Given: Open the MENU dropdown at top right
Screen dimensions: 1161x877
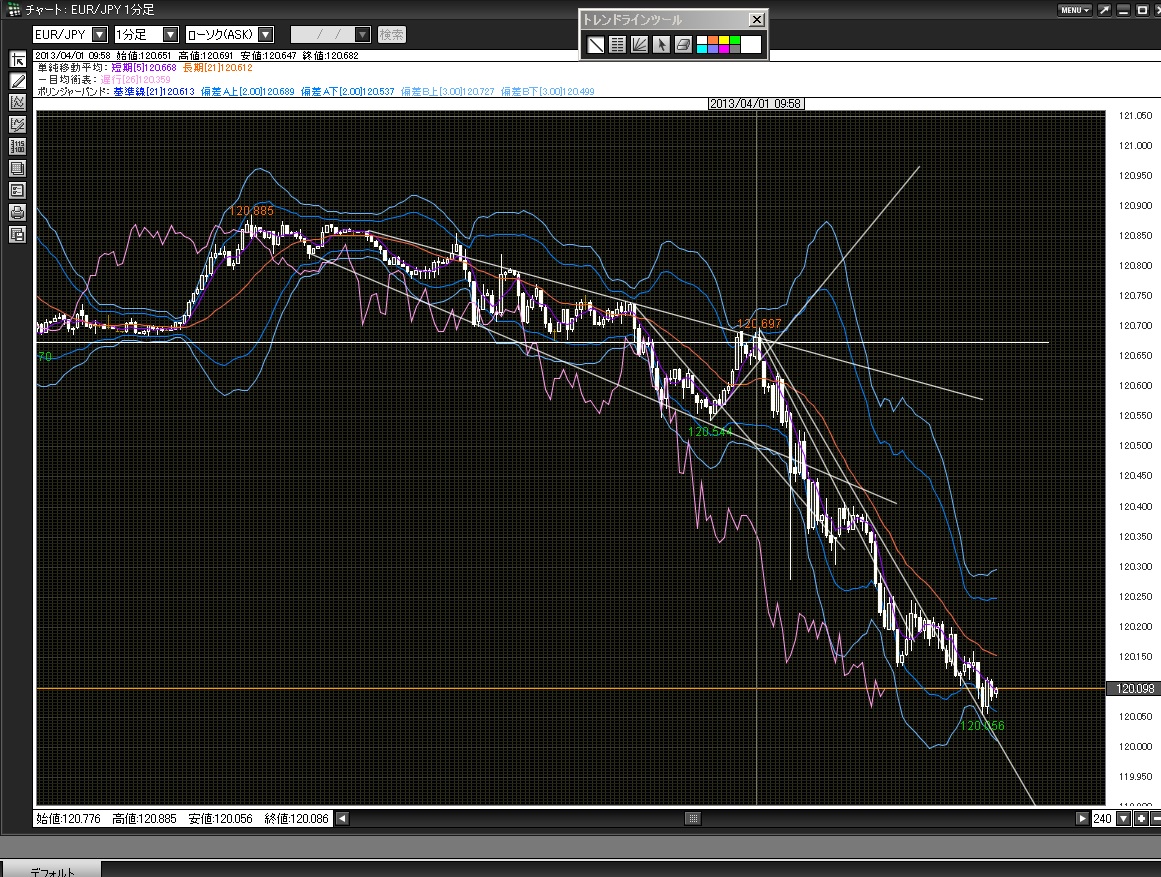Looking at the screenshot, I should [x=1074, y=10].
